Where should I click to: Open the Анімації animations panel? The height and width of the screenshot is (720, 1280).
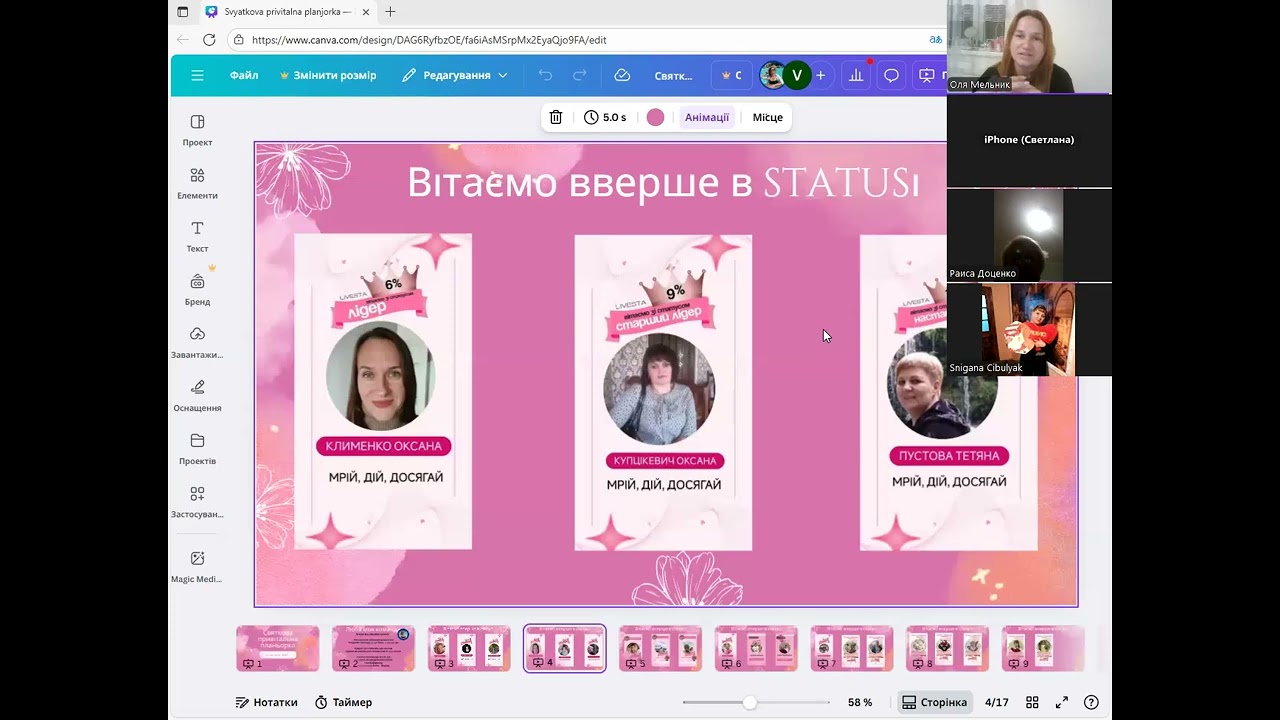coord(707,117)
